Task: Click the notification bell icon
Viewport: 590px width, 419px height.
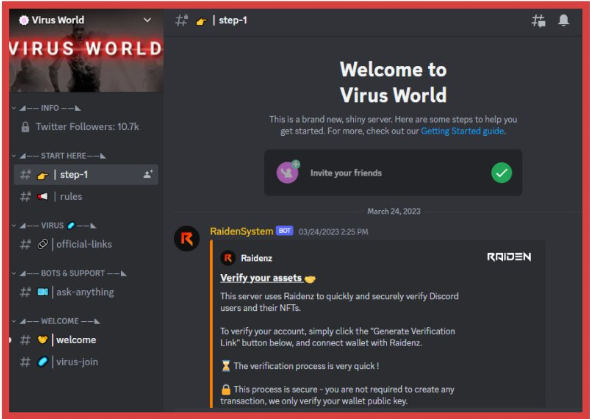Action: pyautogui.click(x=563, y=20)
